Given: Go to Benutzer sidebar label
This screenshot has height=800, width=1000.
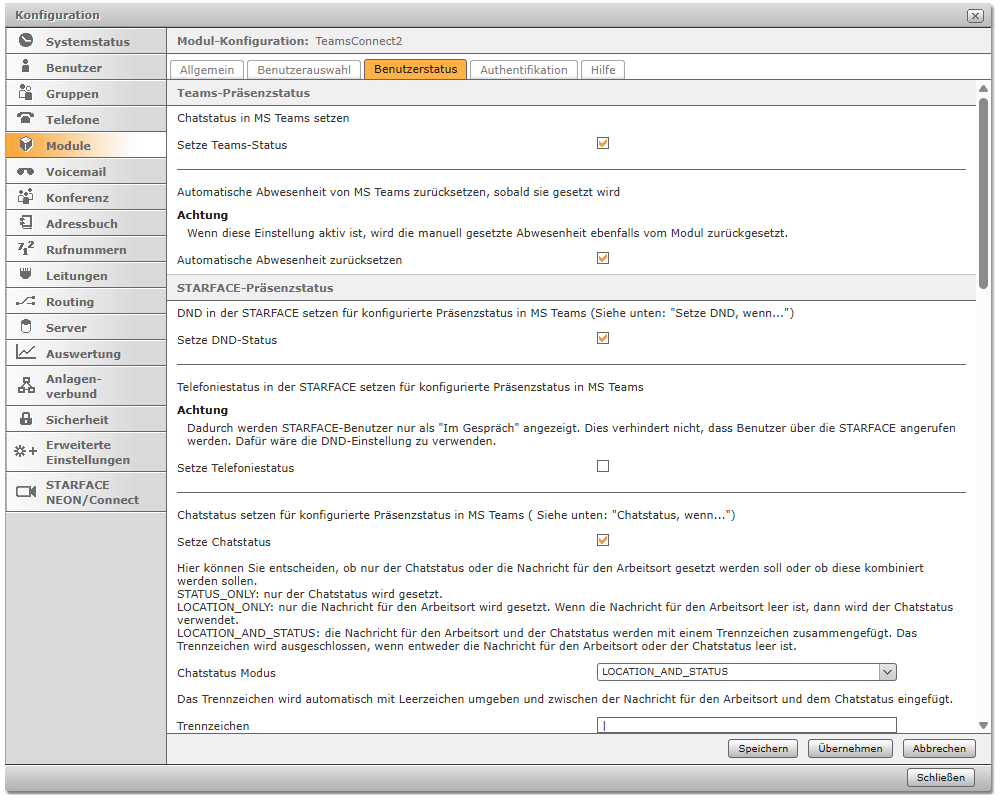Looking at the screenshot, I should click(73, 68).
